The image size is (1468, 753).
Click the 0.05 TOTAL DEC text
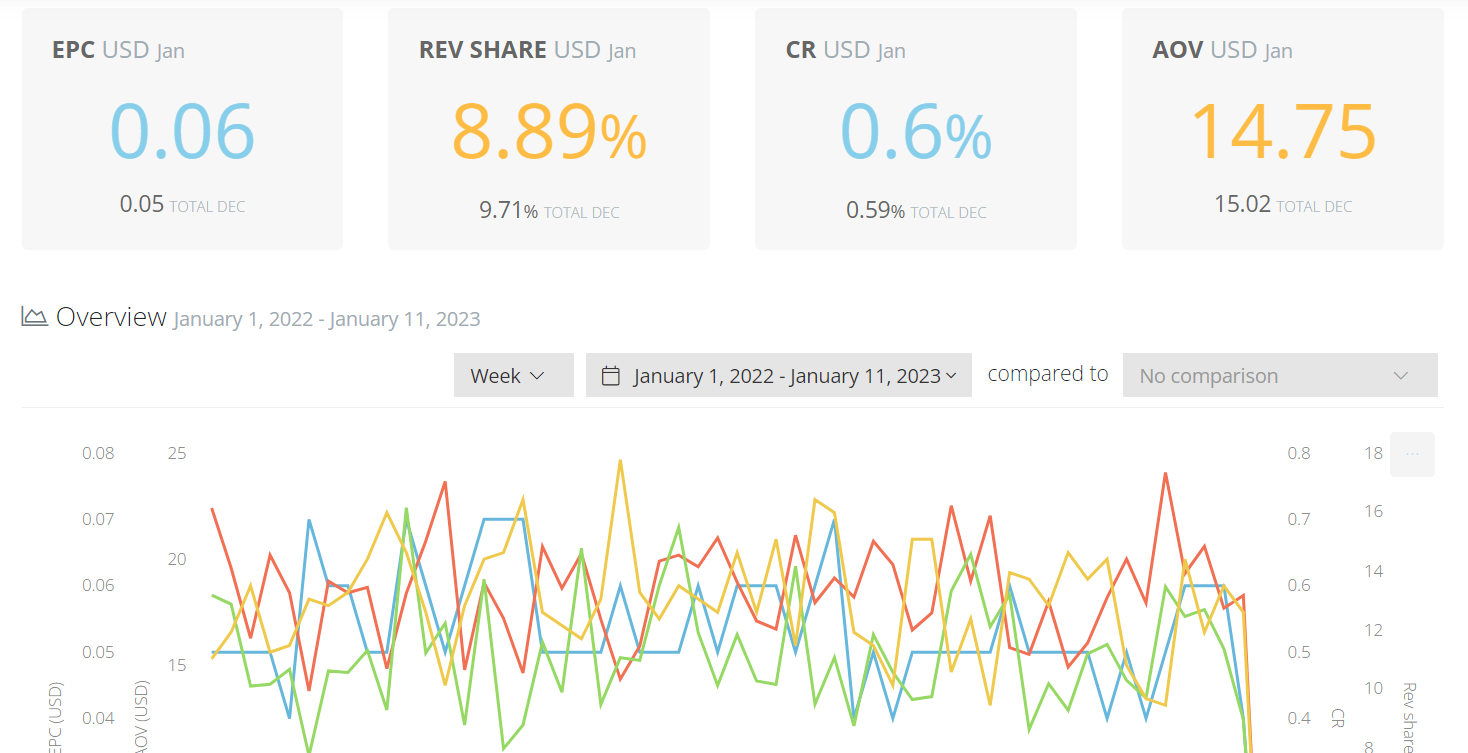(182, 205)
